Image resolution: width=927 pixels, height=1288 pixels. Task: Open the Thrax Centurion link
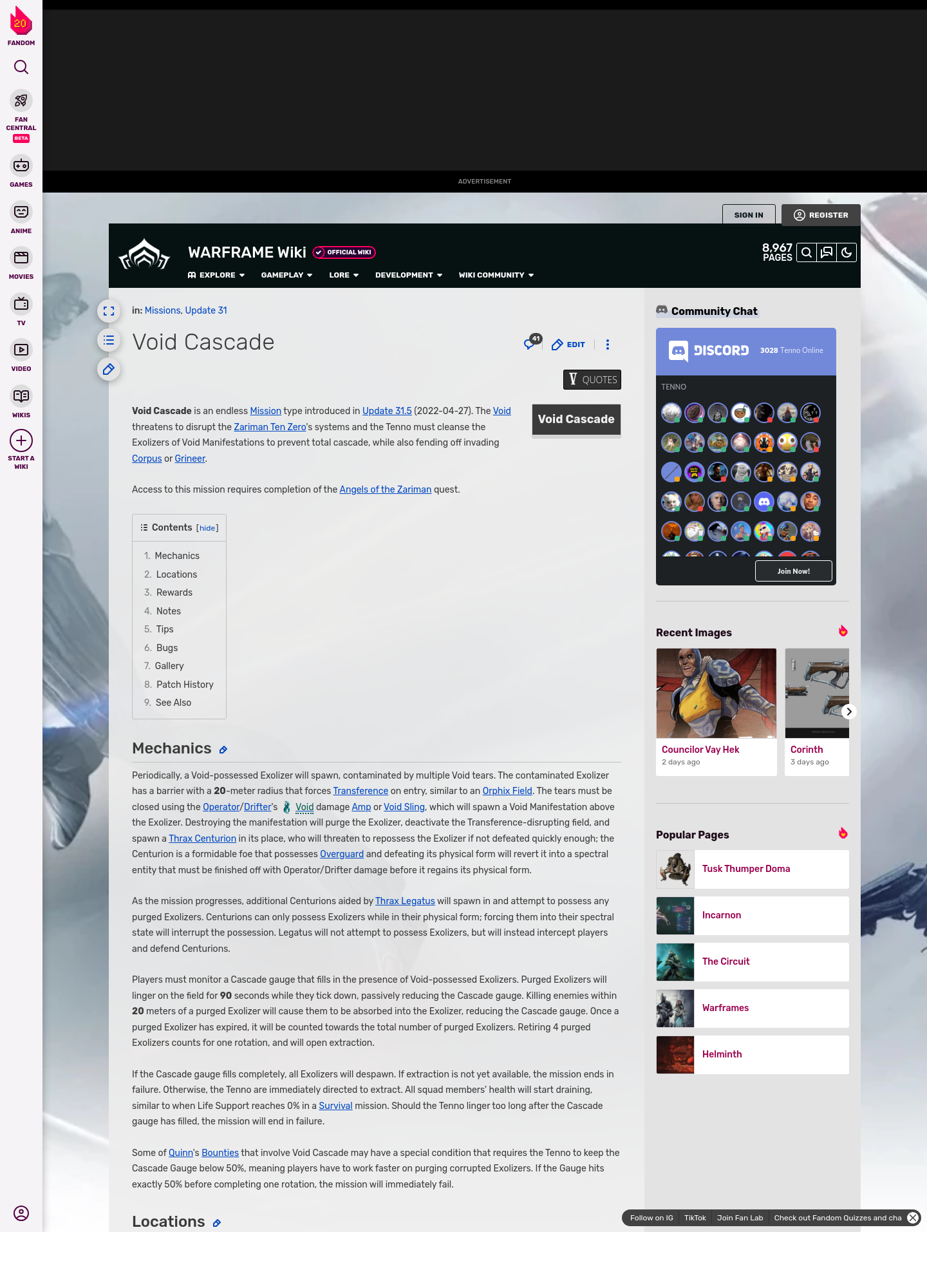202,838
